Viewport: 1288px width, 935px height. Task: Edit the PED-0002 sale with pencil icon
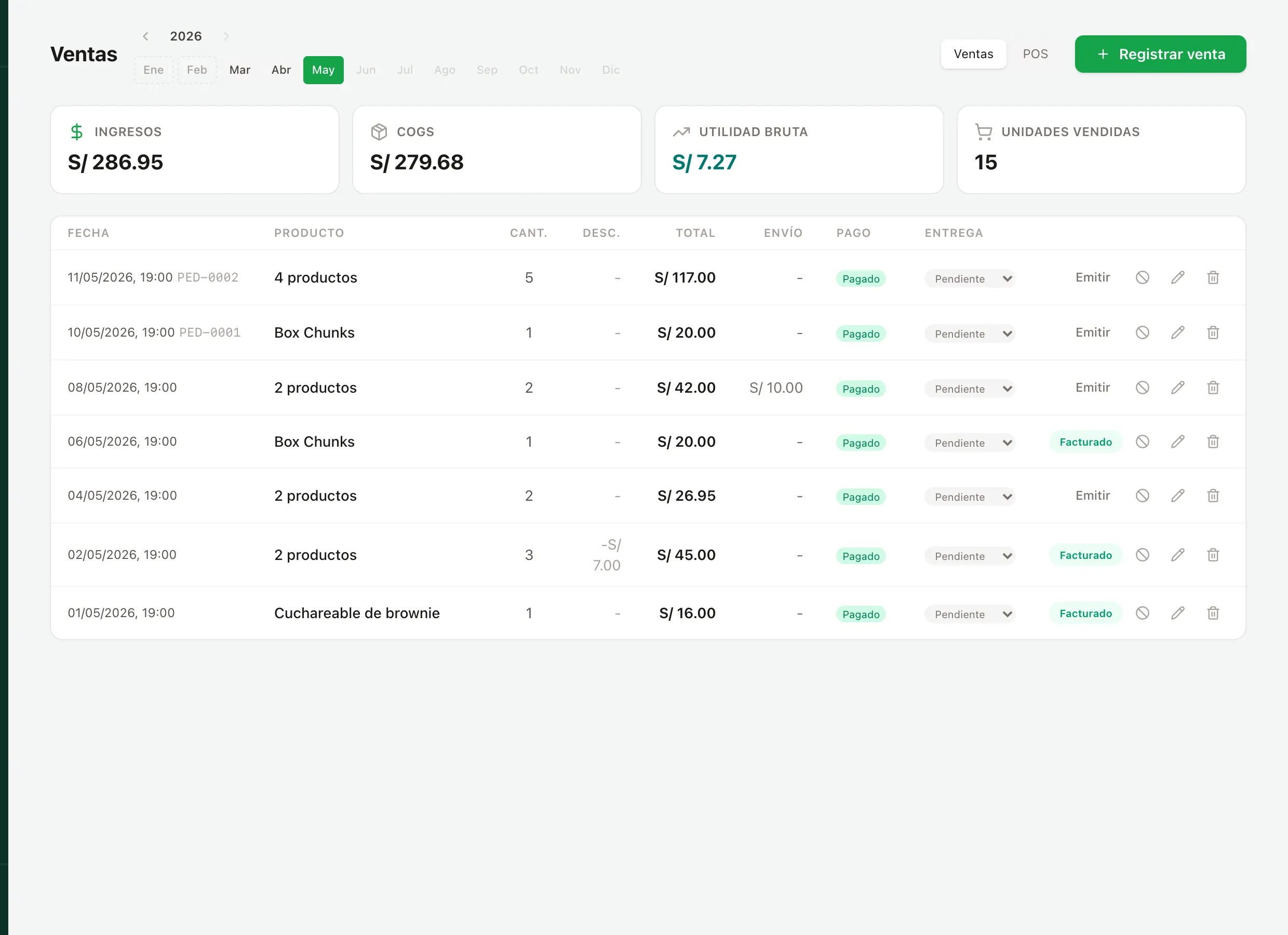1178,277
